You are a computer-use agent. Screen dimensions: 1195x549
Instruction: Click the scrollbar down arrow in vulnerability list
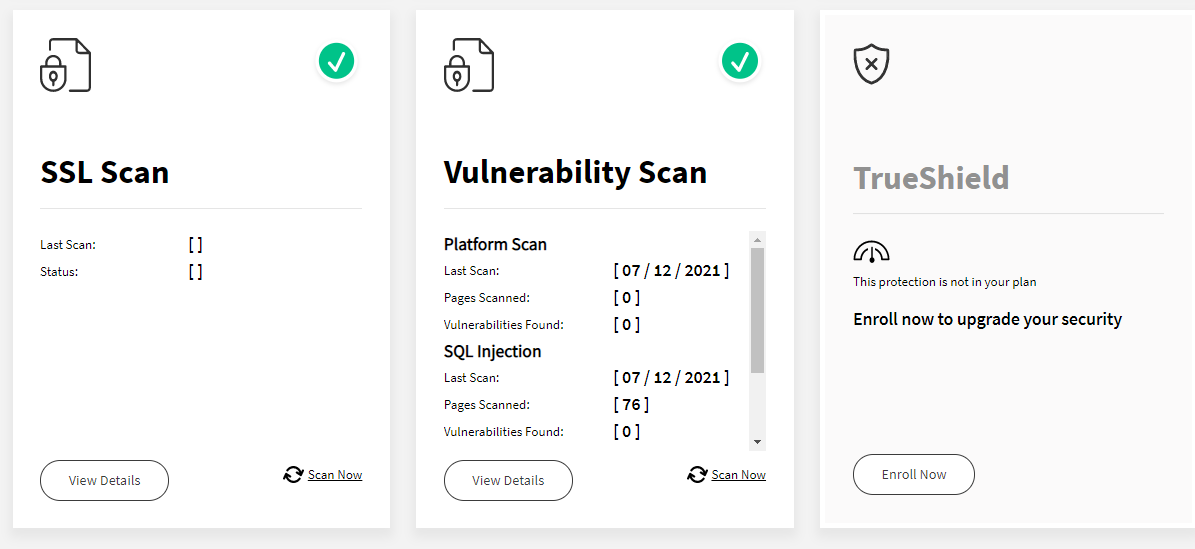(x=758, y=441)
